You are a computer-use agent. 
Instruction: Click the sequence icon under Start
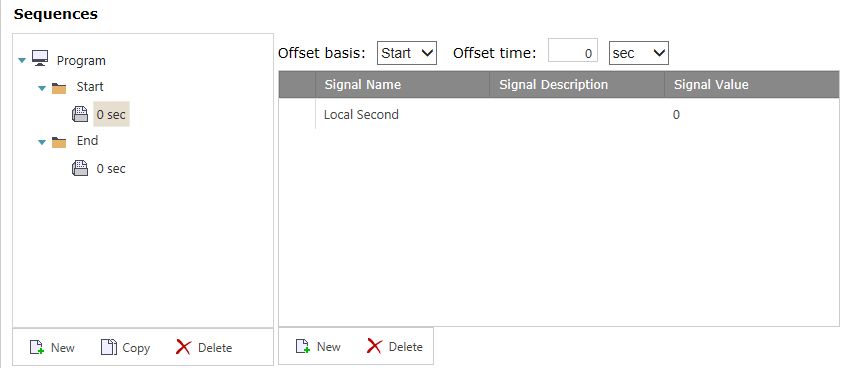point(80,114)
